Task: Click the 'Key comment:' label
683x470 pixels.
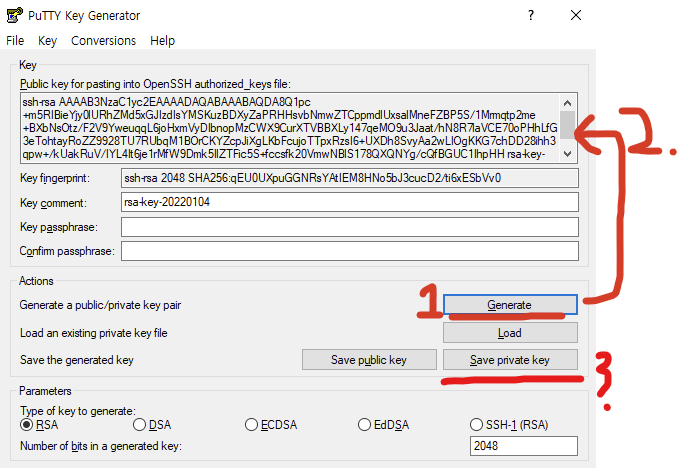Action: coord(53,203)
